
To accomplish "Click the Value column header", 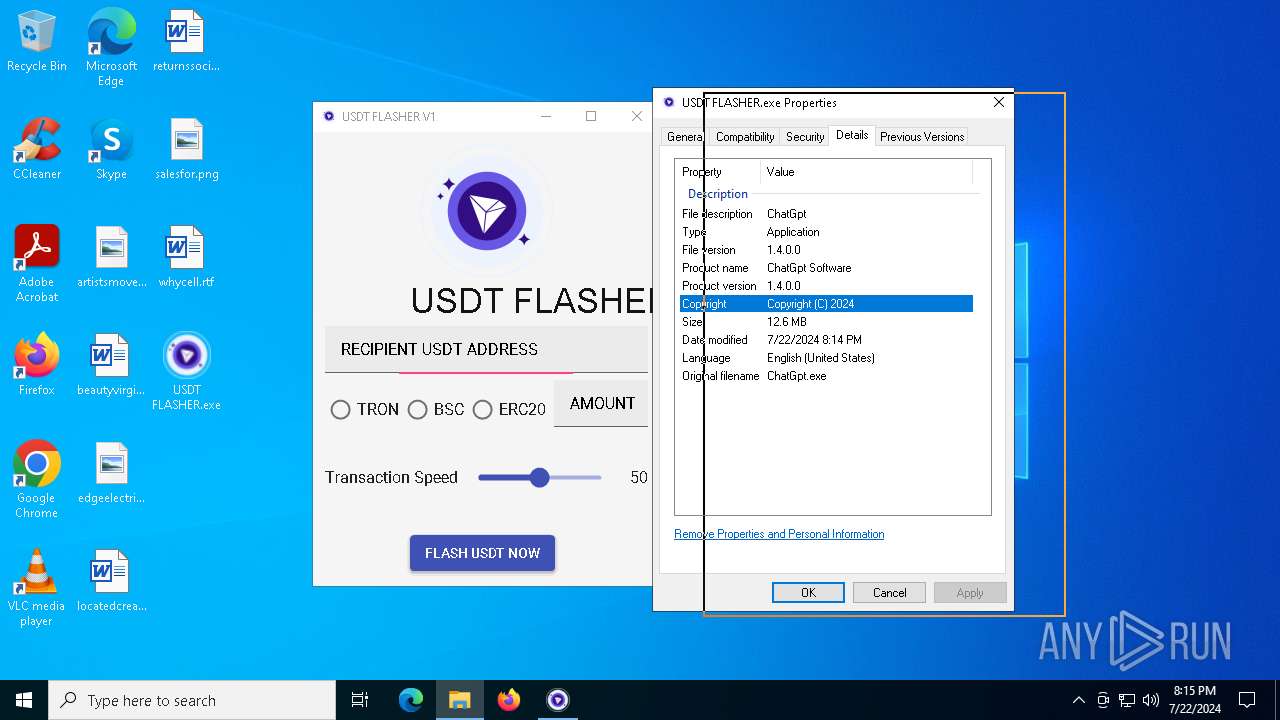I will pyautogui.click(x=867, y=172).
